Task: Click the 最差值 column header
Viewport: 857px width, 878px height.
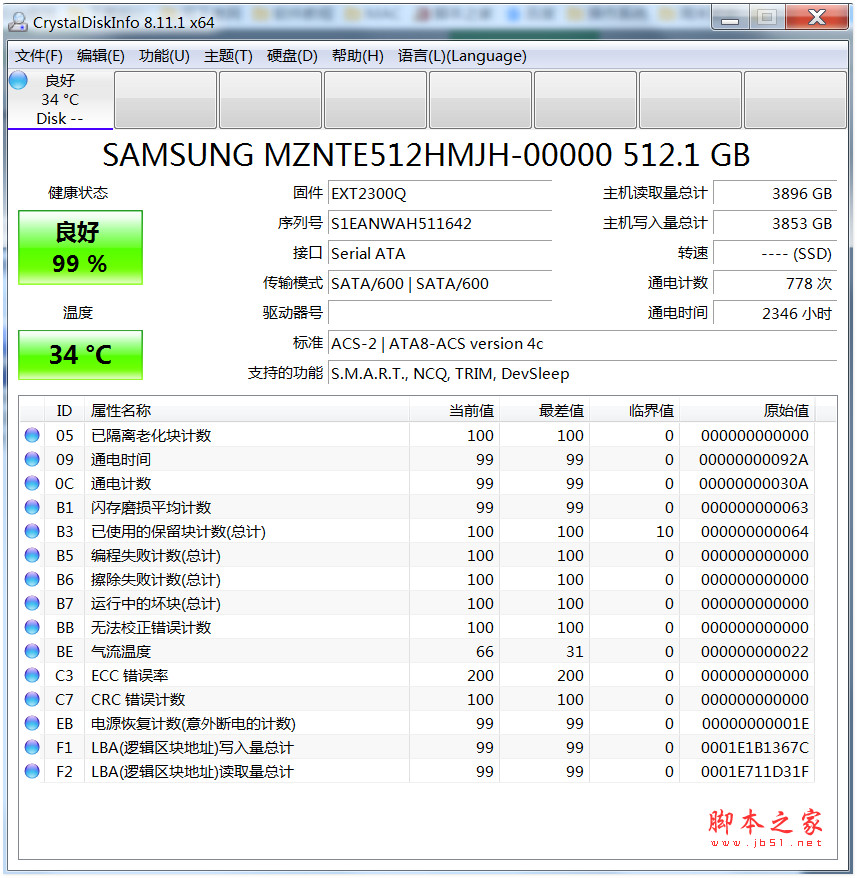Action: (544, 411)
